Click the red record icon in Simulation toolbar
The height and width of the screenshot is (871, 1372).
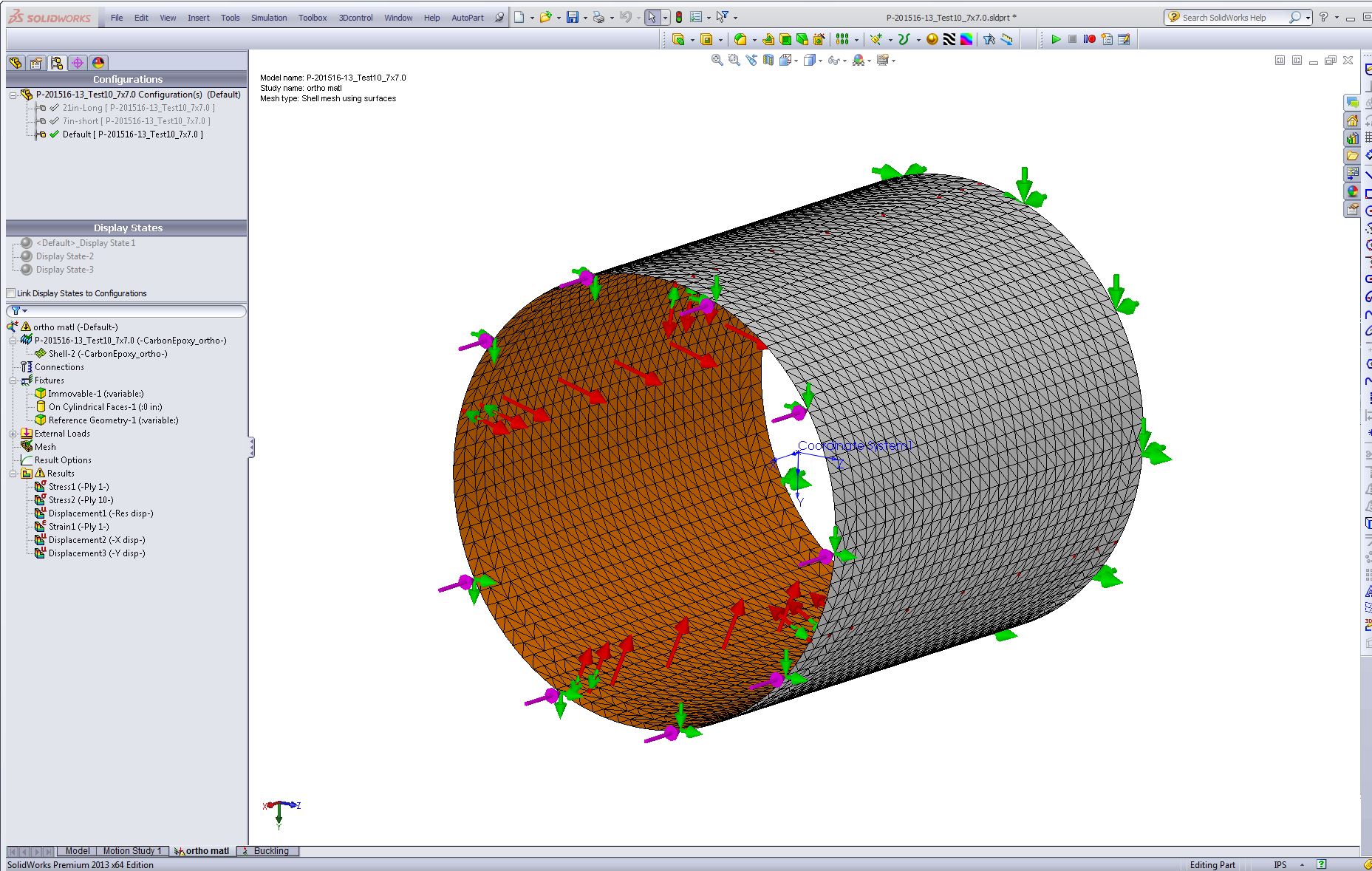pyautogui.click(x=1089, y=39)
